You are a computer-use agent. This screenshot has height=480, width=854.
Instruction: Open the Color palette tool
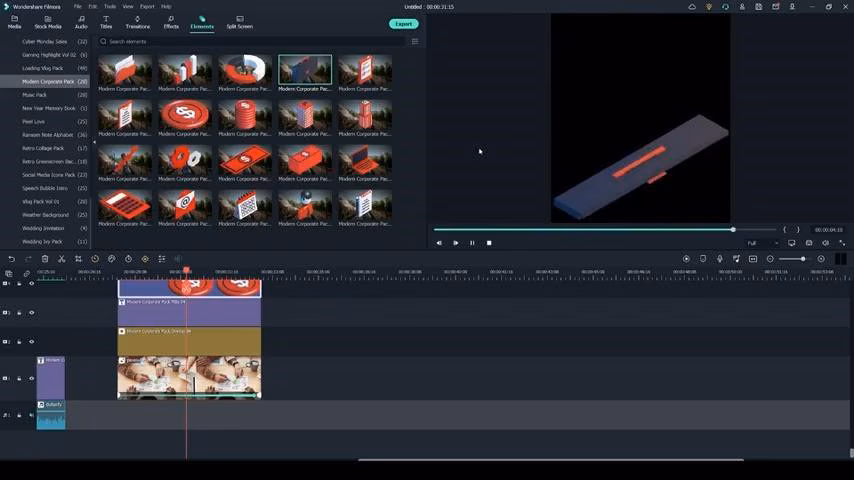point(112,259)
